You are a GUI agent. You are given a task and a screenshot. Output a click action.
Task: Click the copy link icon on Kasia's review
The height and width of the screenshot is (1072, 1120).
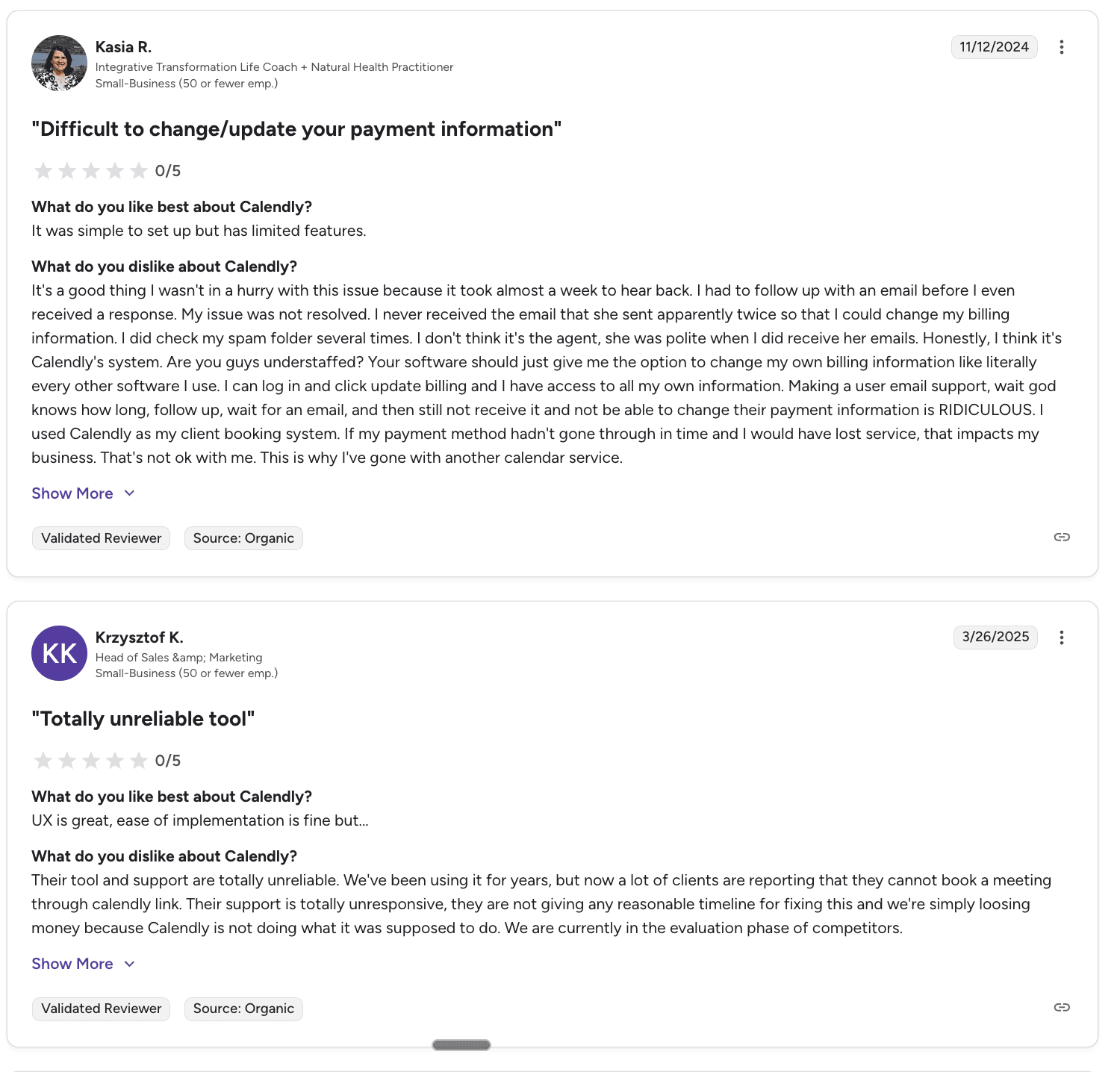1061,537
